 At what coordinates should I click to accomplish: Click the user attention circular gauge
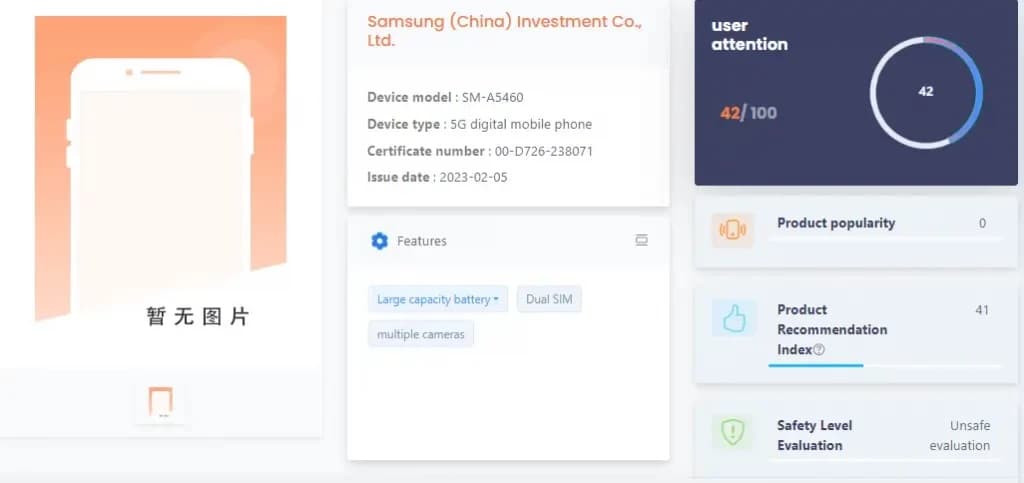click(x=925, y=92)
